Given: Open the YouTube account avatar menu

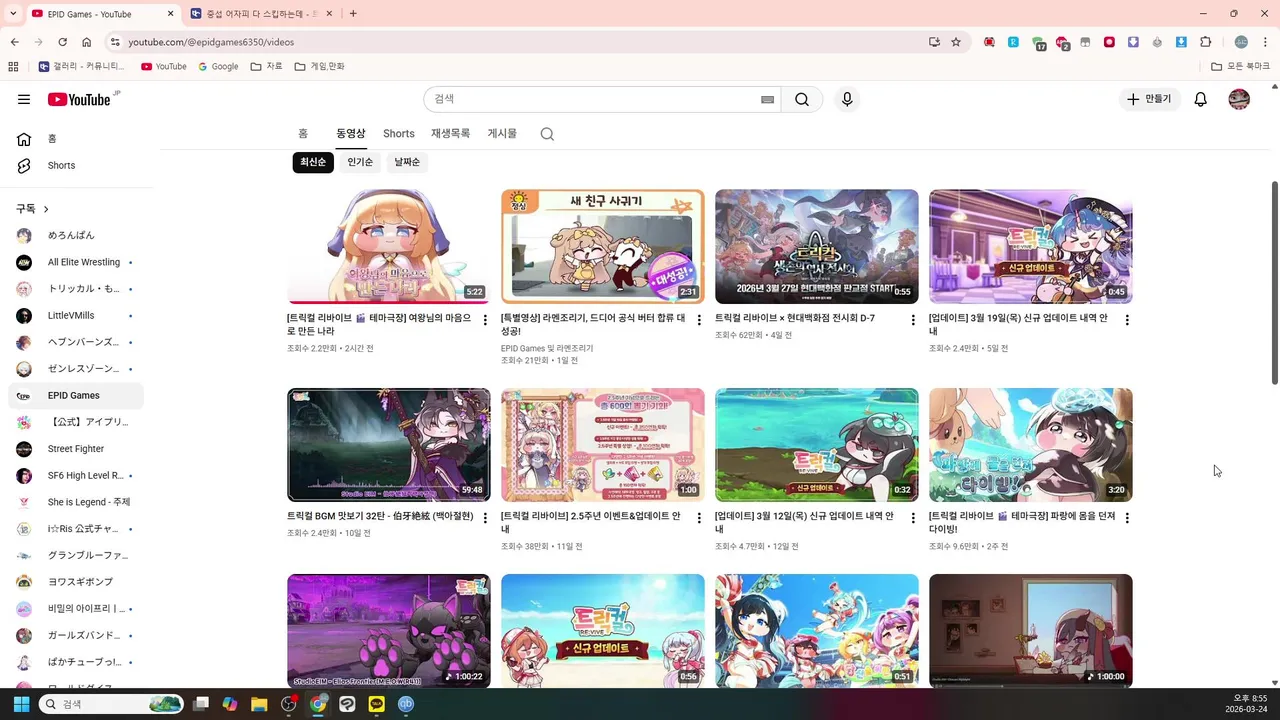Looking at the screenshot, I should point(1239,99).
